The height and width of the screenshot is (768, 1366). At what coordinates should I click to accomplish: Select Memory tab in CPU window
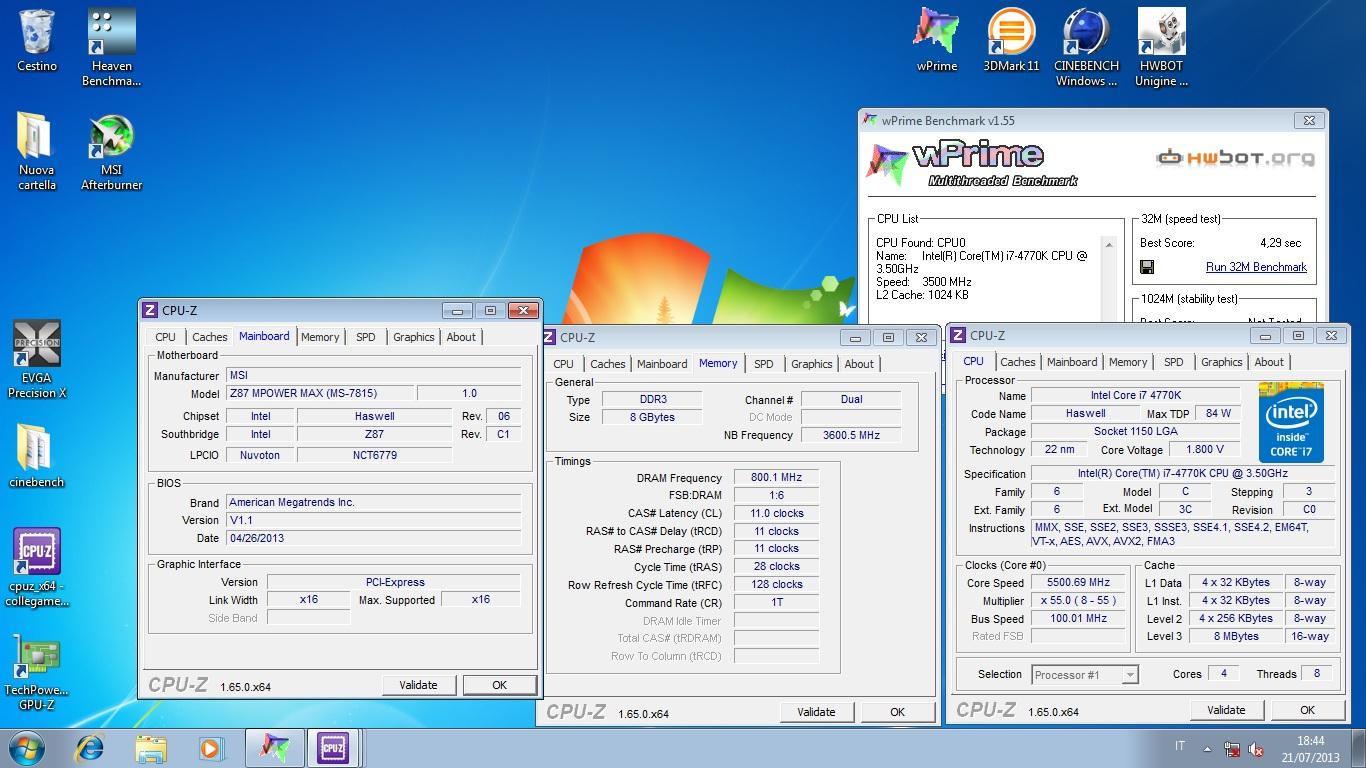tap(1128, 362)
